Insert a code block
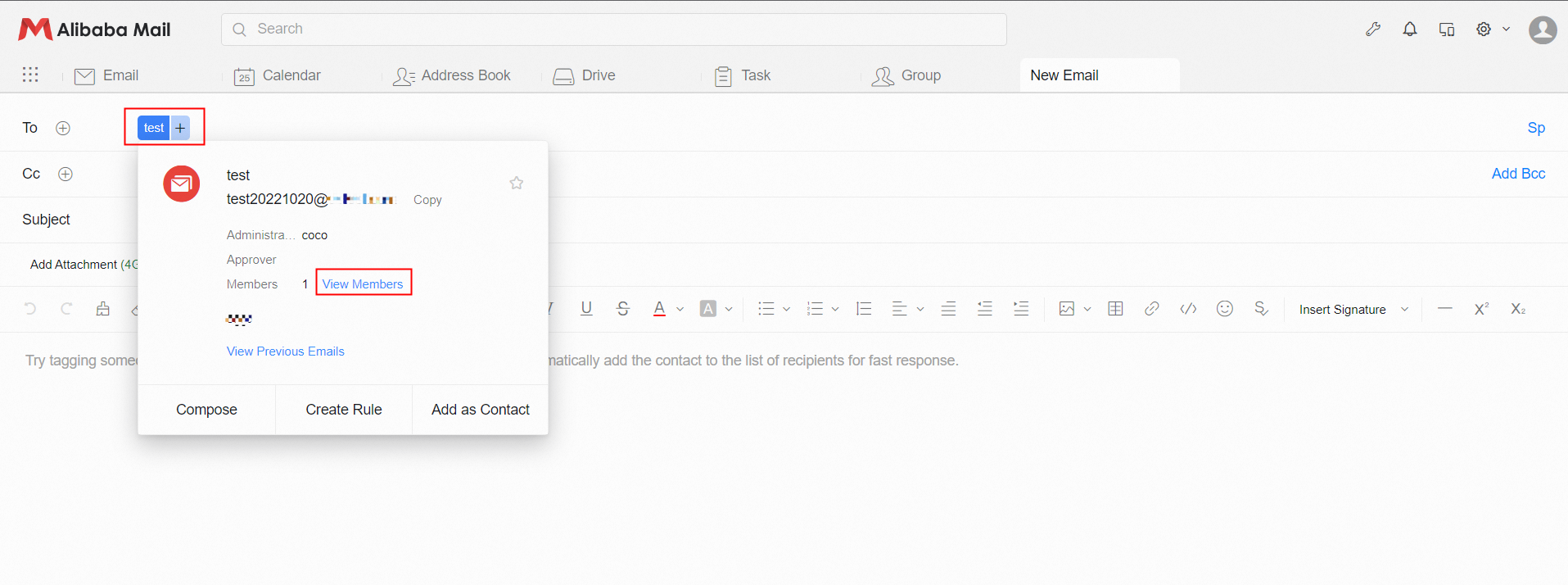The height and width of the screenshot is (585, 1568). pos(1188,309)
